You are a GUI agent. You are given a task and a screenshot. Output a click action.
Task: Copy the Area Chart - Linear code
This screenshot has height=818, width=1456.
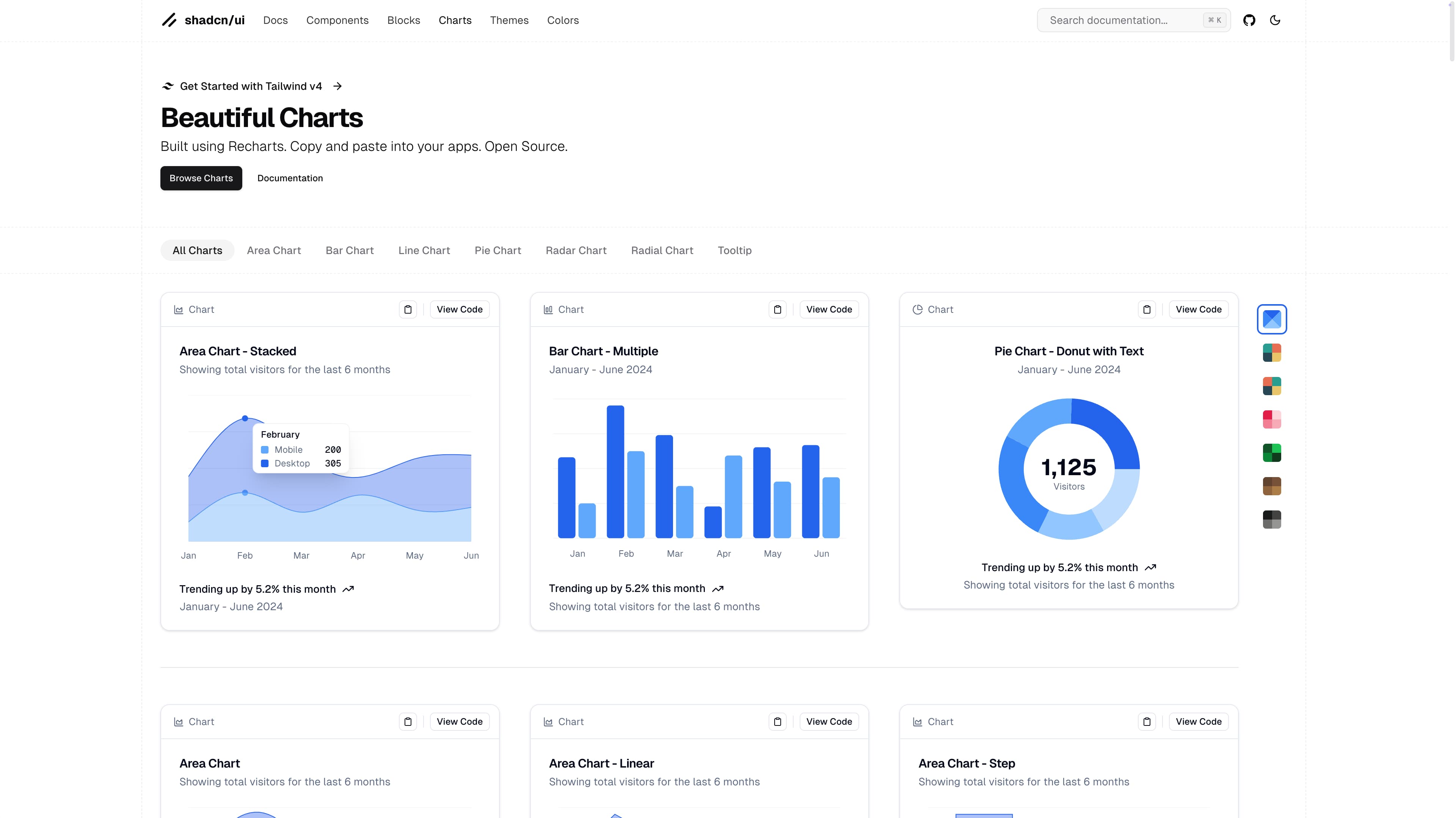pos(778,721)
